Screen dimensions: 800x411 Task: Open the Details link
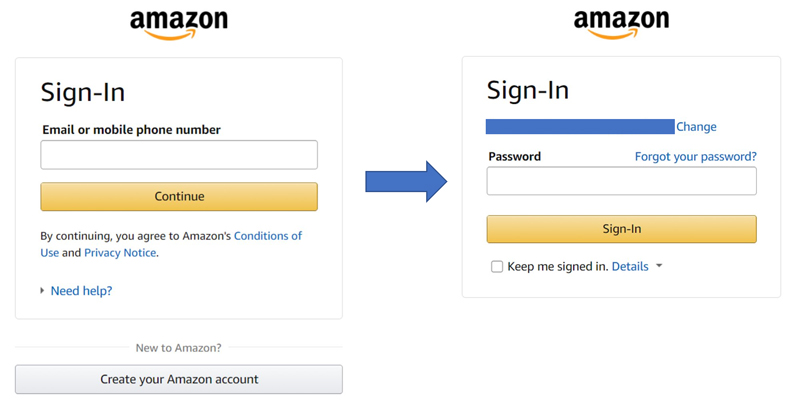pyautogui.click(x=630, y=267)
